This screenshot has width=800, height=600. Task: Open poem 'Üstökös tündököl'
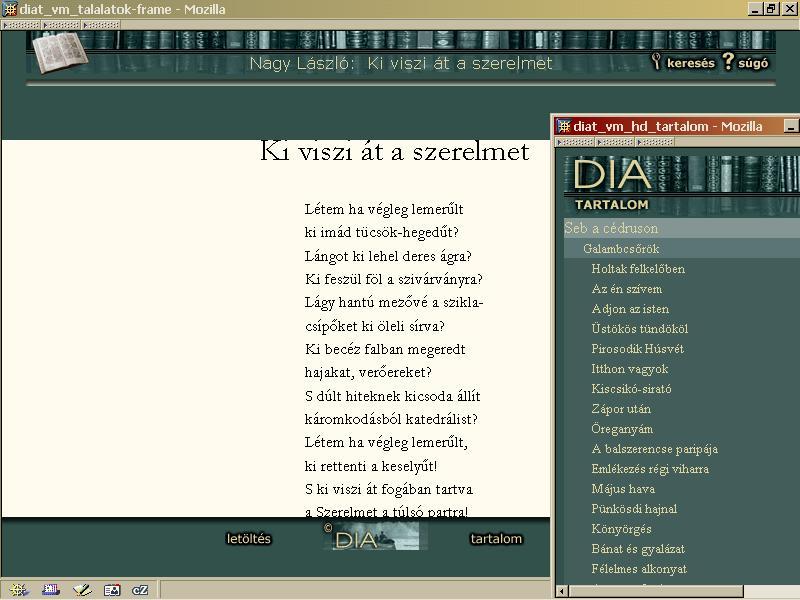[639, 329]
